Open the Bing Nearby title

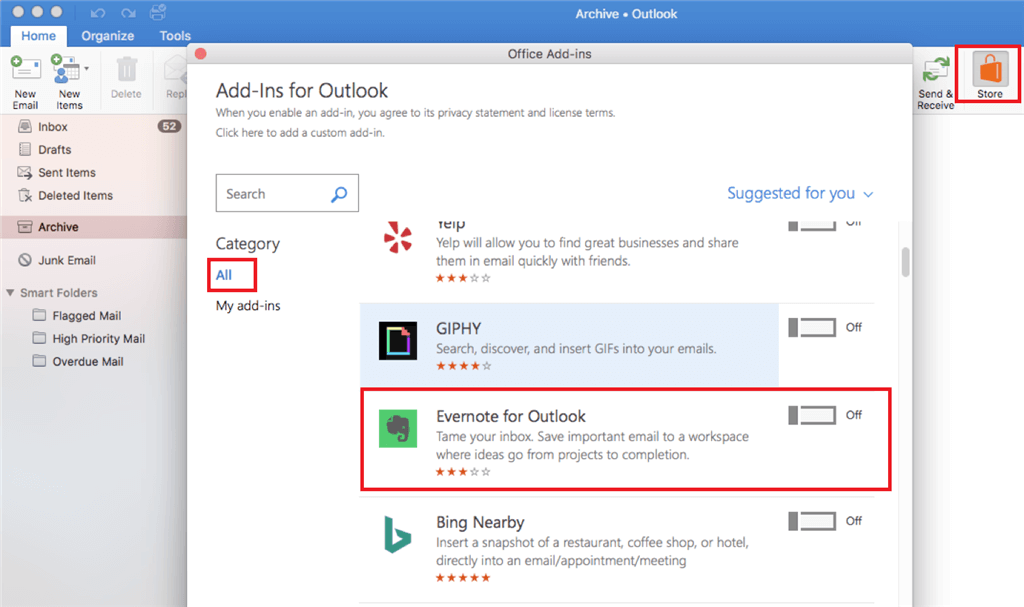[480, 522]
